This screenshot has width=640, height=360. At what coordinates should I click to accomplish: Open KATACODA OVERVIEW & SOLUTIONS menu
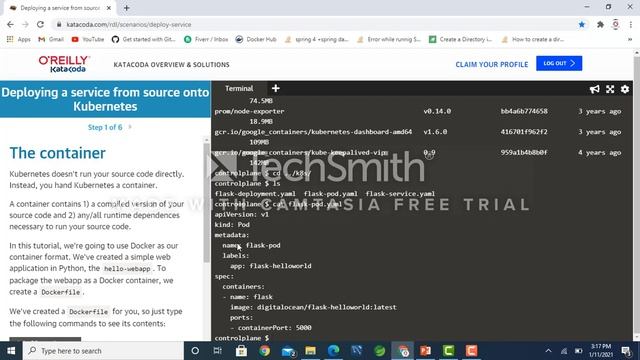[x=171, y=64]
